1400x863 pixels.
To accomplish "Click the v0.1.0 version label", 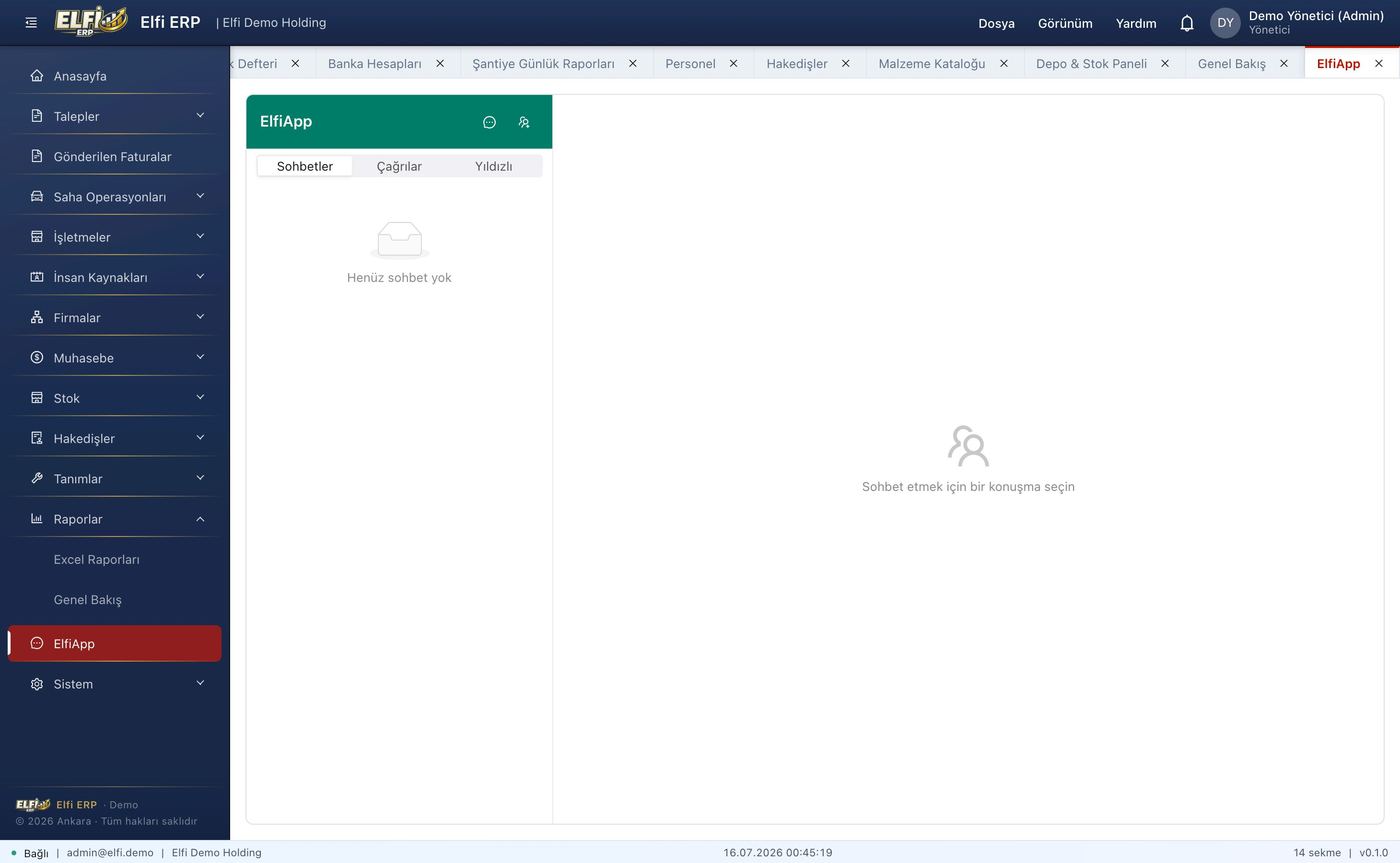I will (x=1373, y=853).
